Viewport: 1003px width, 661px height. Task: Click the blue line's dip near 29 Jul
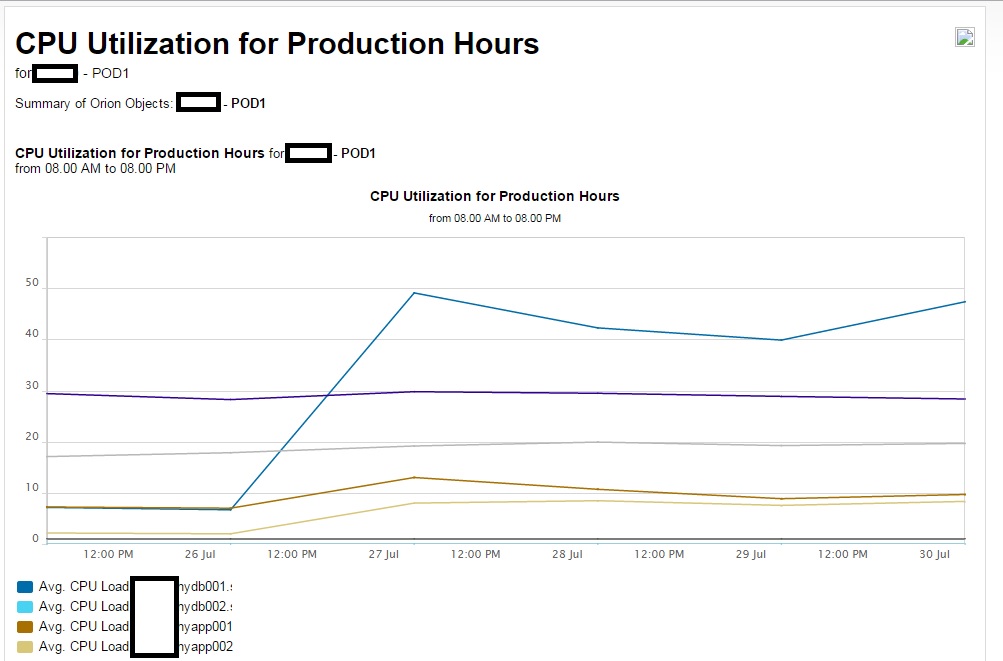pos(781,340)
